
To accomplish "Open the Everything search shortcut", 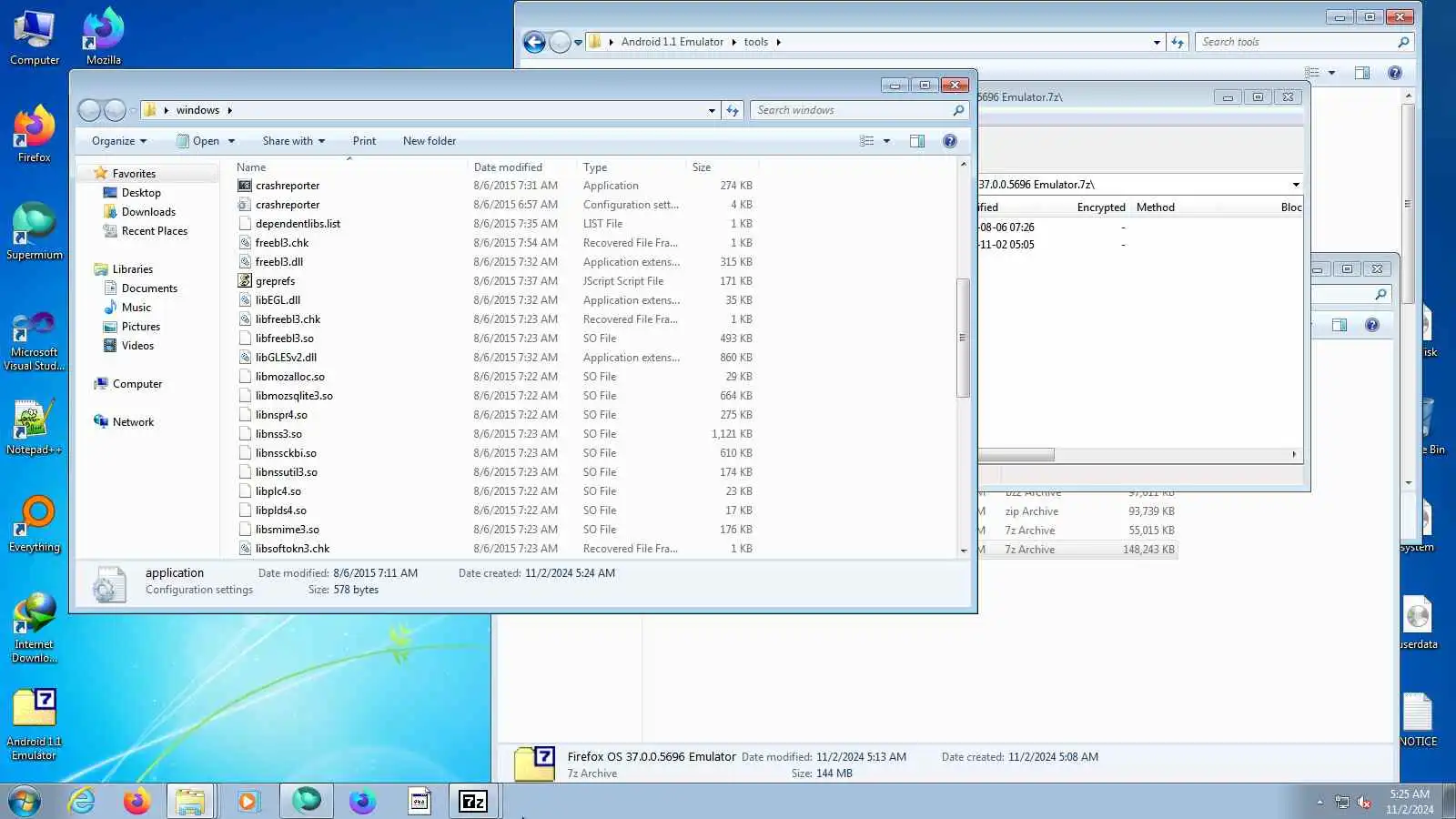I will [35, 524].
